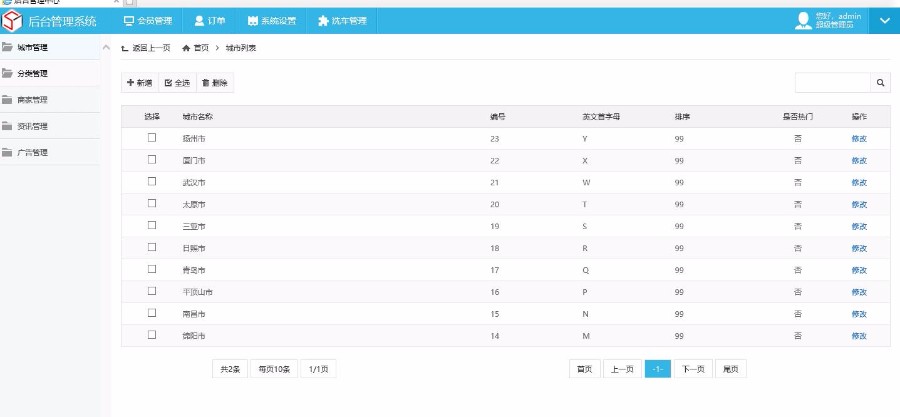The height and width of the screenshot is (417, 900).
Task: Click the 城市名称 column header
Action: [198, 116]
